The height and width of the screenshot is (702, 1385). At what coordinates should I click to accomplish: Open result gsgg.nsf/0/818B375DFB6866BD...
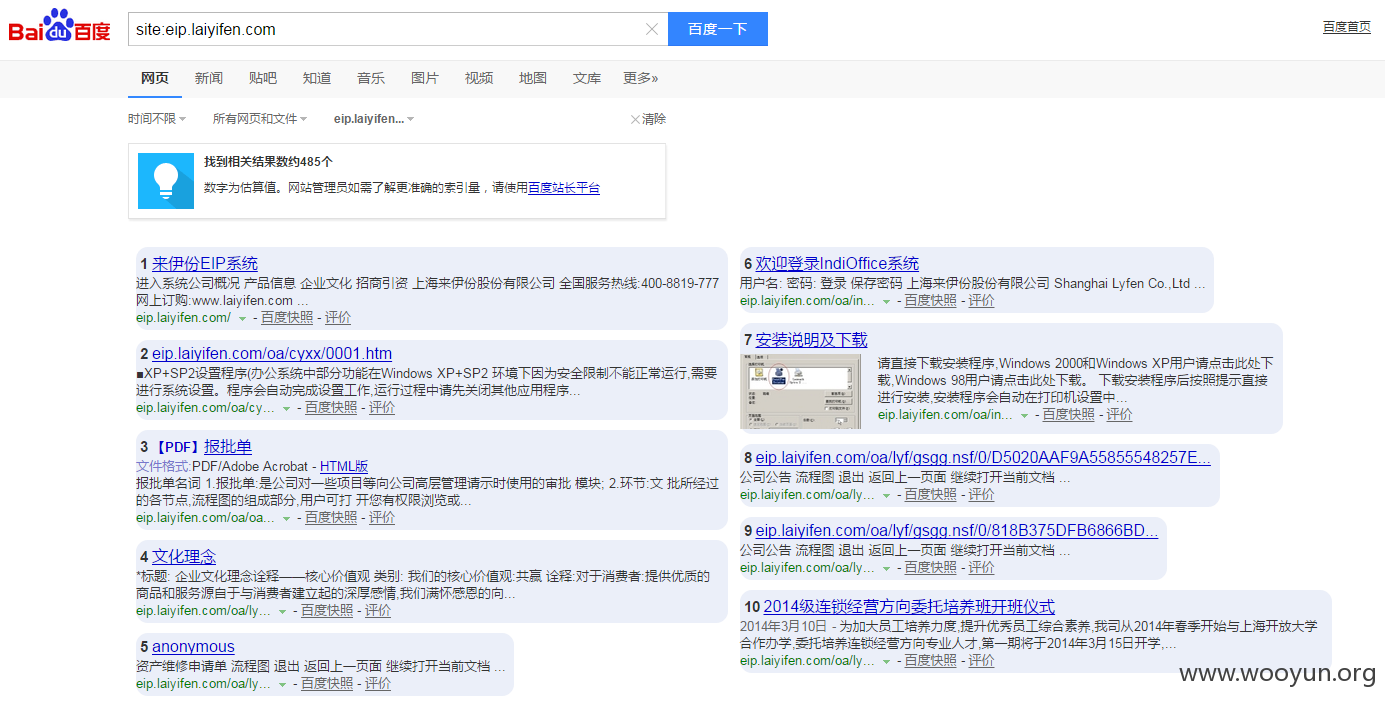(957, 531)
